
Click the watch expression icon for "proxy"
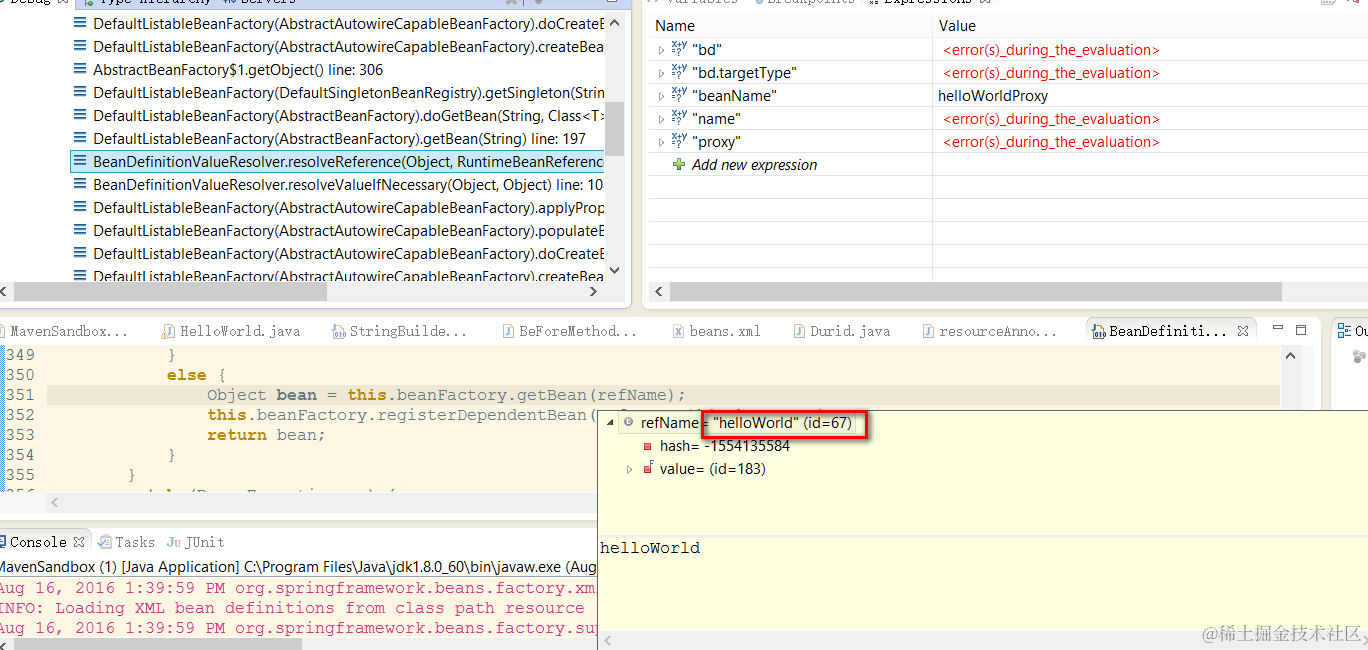679,141
